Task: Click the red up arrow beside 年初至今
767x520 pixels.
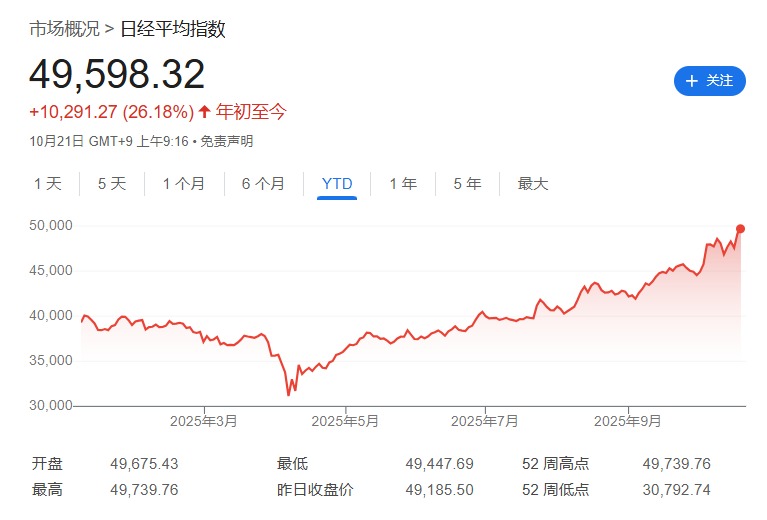Action: pyautogui.click(x=204, y=112)
